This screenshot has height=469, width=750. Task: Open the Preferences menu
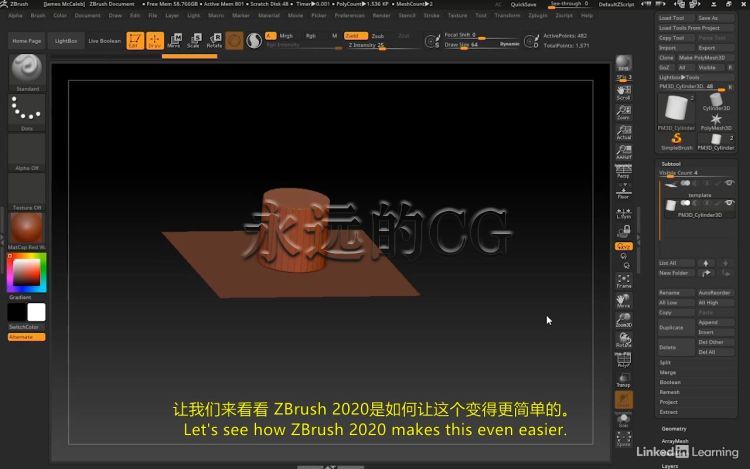point(350,15)
